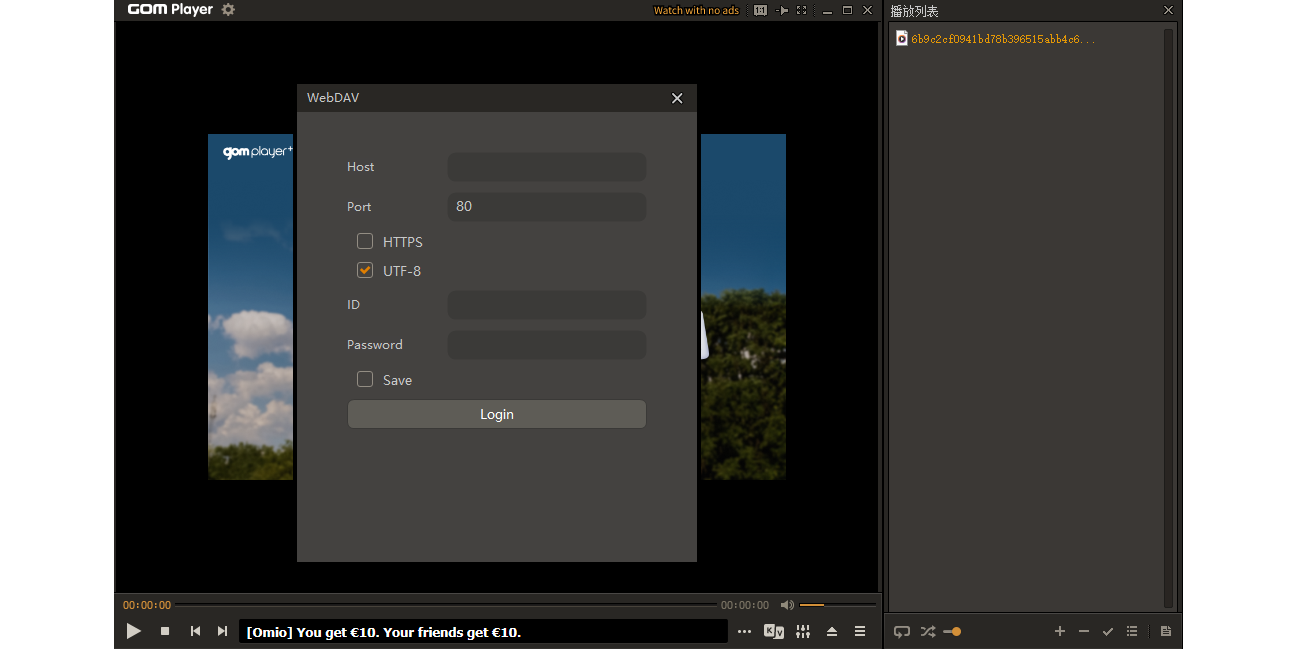1298x649 pixels.
Task: Click the Login button
Action: [x=497, y=414]
